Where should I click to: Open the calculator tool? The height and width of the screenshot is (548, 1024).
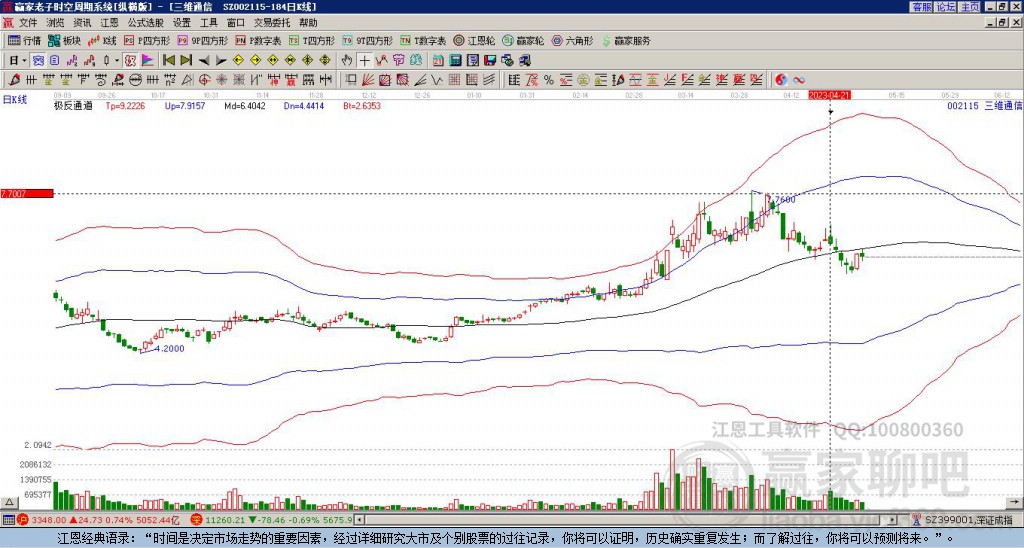[x=455, y=60]
